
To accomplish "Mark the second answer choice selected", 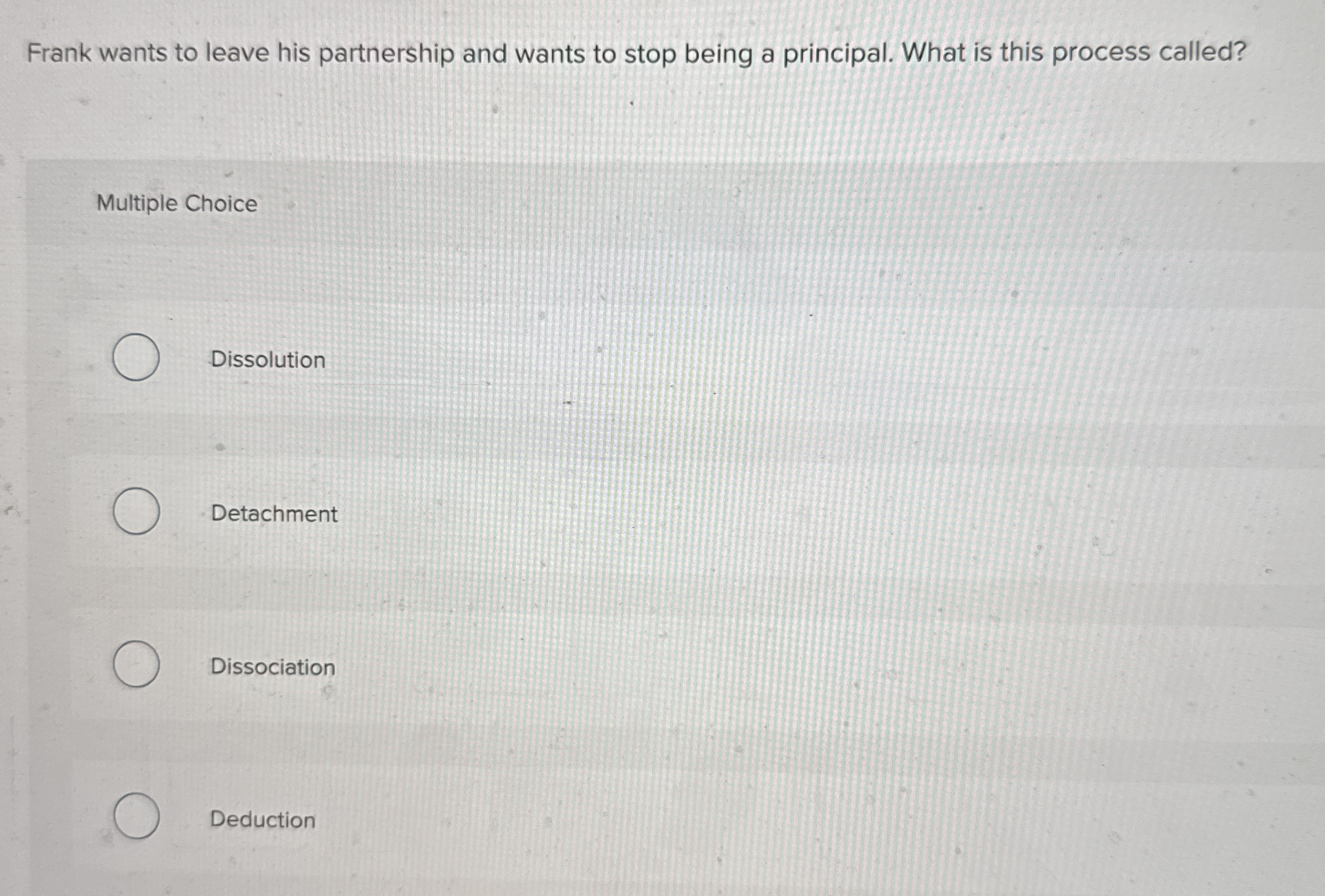I will 135,512.
